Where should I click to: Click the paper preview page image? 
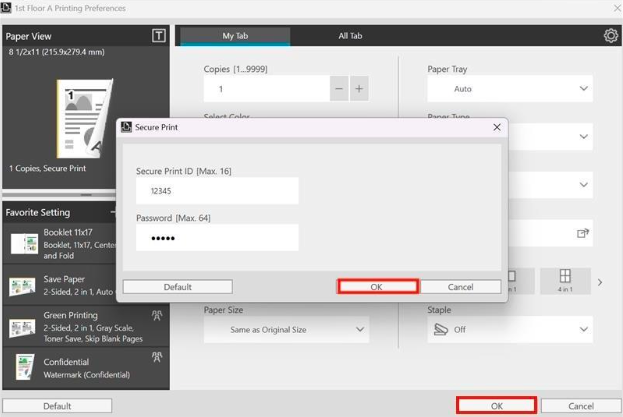85,118
